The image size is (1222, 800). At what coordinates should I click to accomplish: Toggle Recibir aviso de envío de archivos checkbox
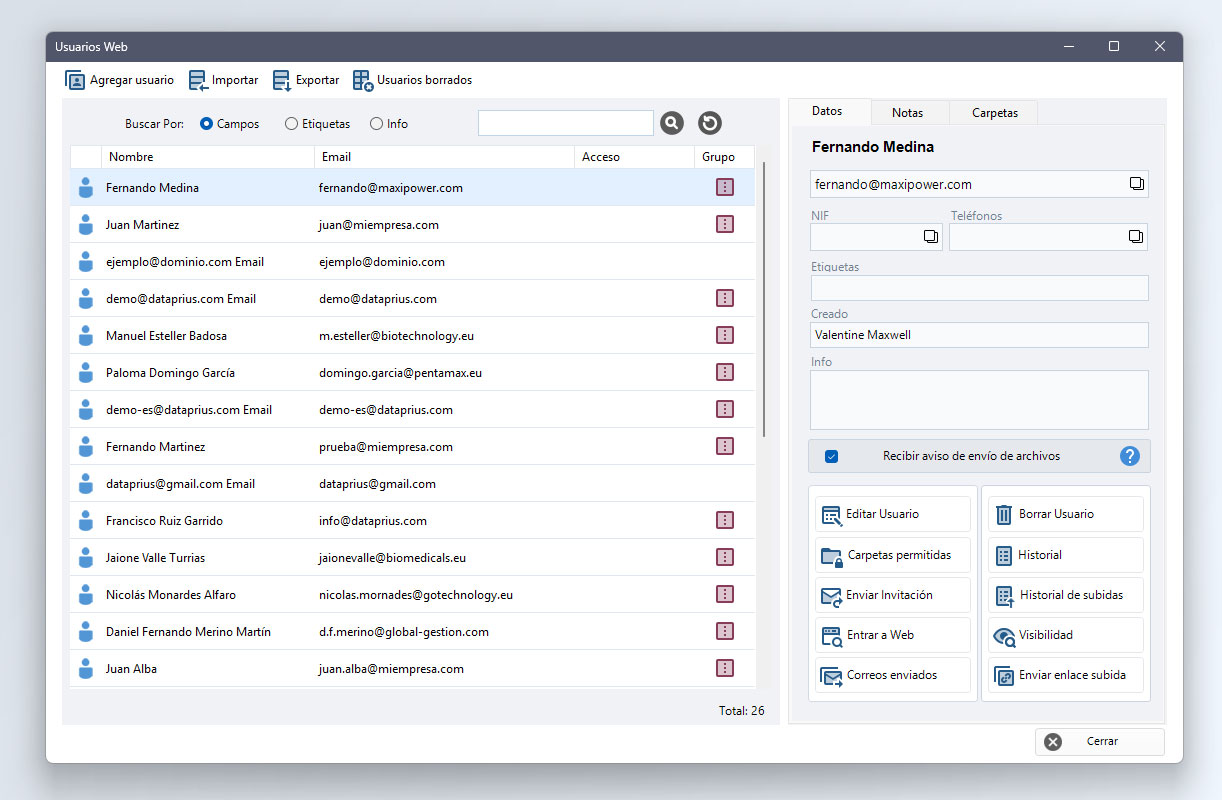831,456
